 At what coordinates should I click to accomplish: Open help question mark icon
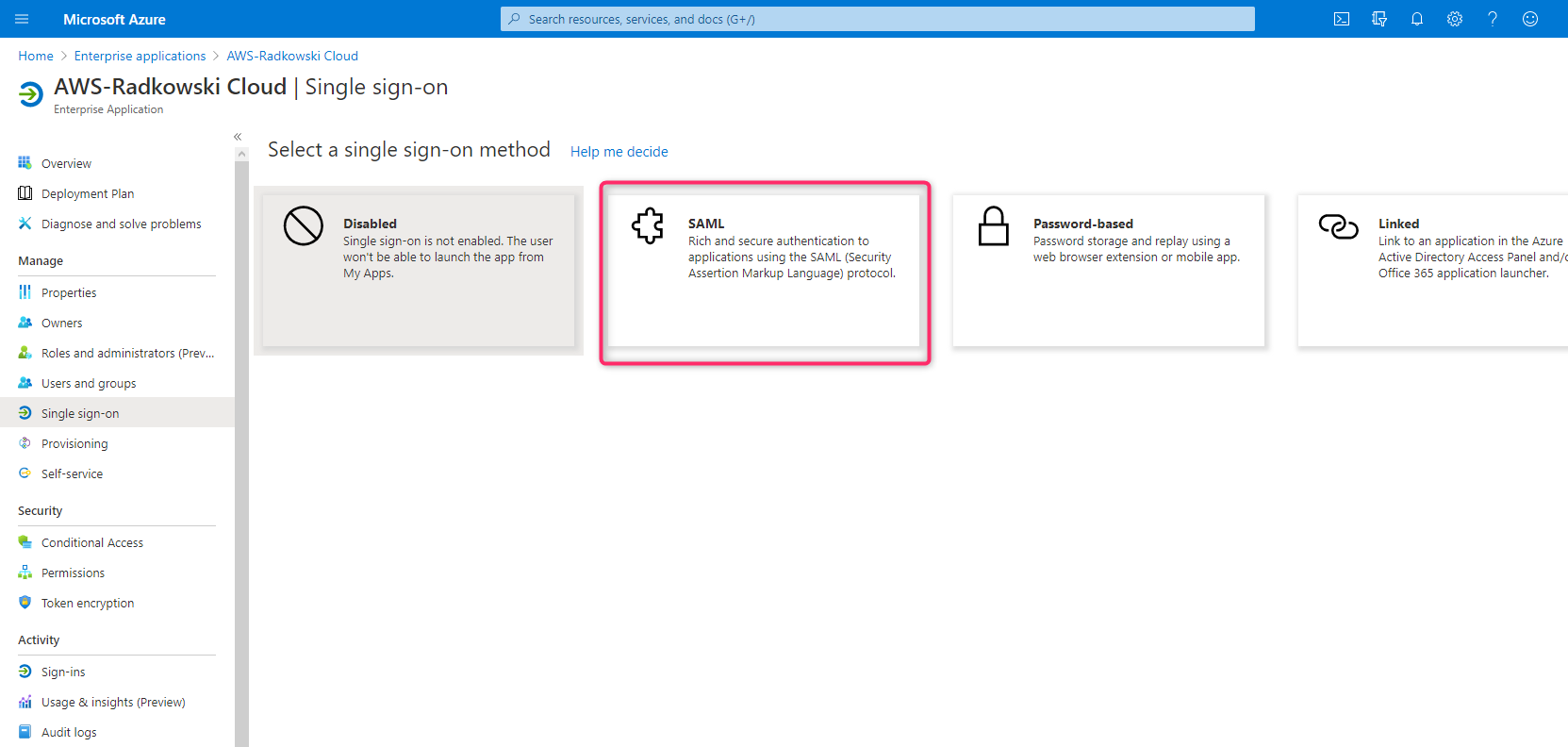[1493, 19]
